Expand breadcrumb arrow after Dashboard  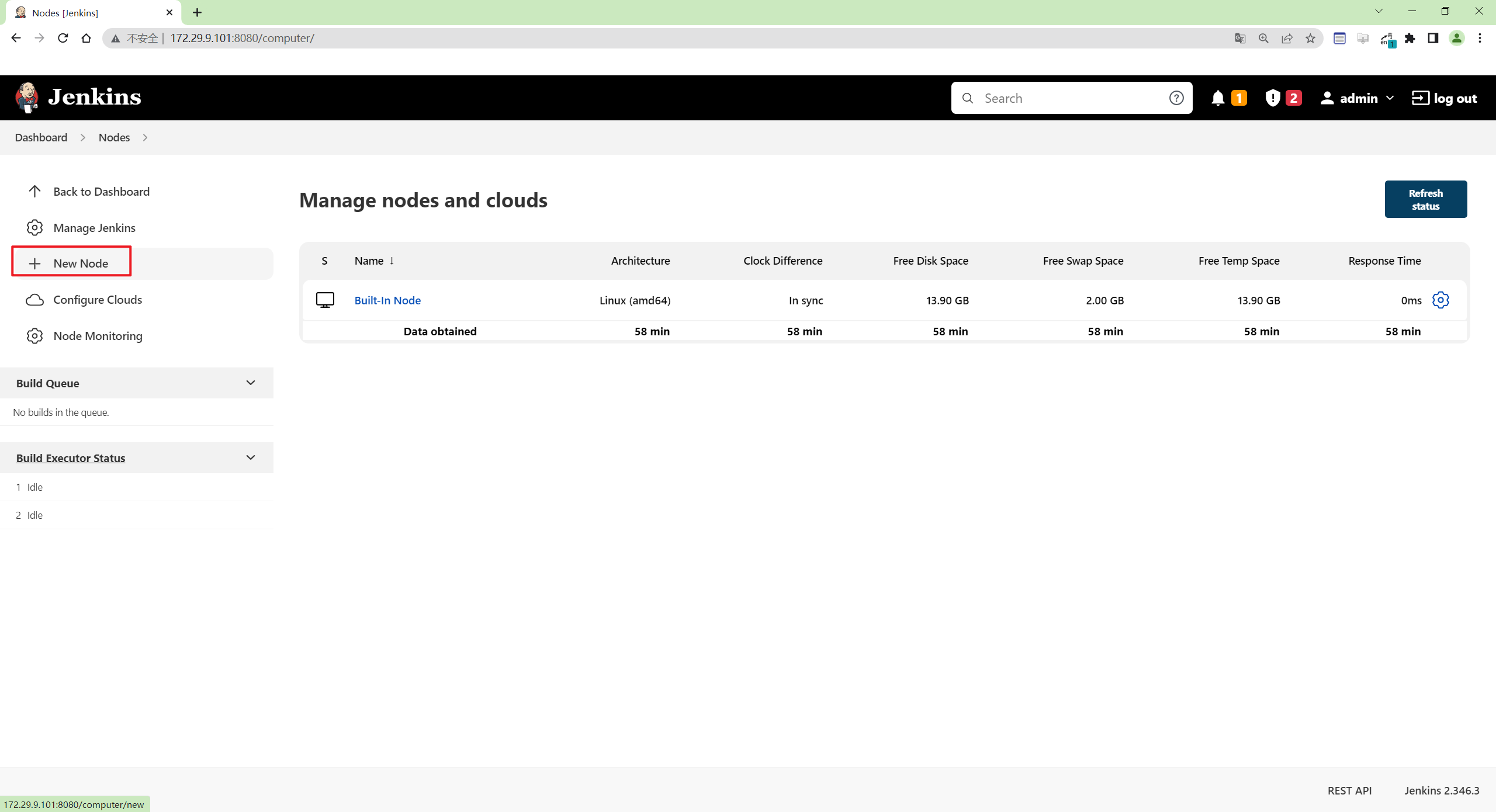click(83, 138)
